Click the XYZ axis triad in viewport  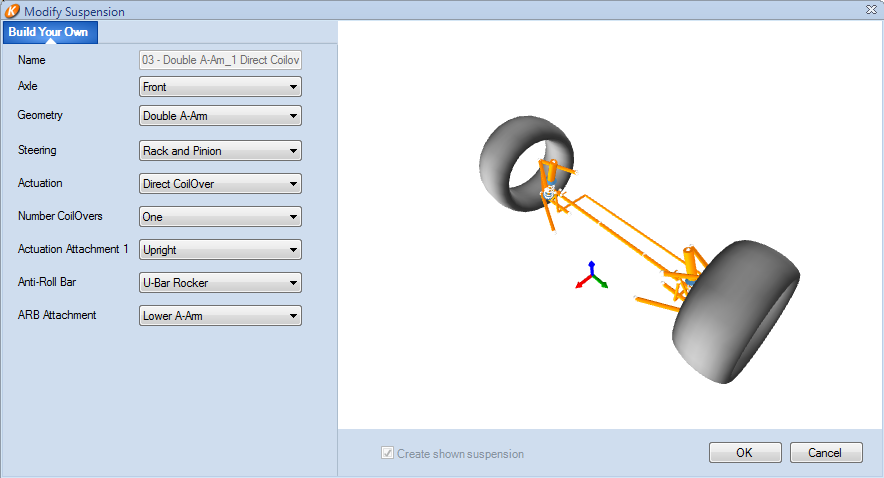point(591,276)
